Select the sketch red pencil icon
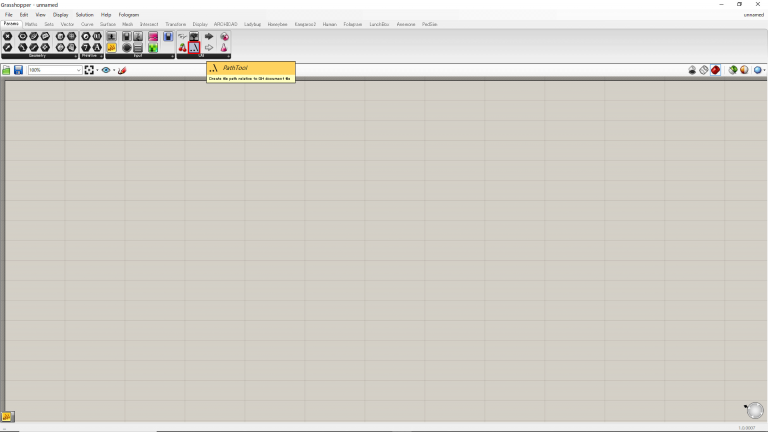Image resolution: width=768 pixels, height=432 pixels. point(122,70)
